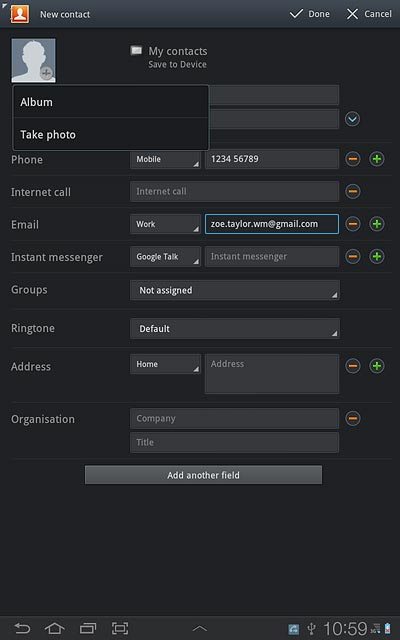400x640 pixels.
Task: Focus the Company input field
Action: click(x=234, y=419)
